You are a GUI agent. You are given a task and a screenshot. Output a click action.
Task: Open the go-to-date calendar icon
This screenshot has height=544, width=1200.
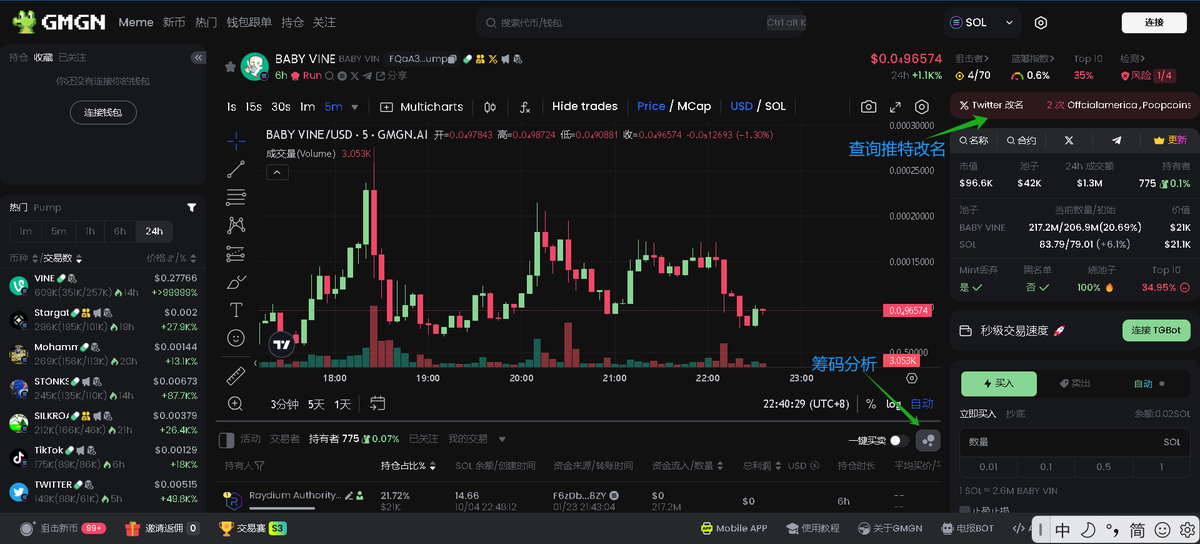click(x=378, y=404)
